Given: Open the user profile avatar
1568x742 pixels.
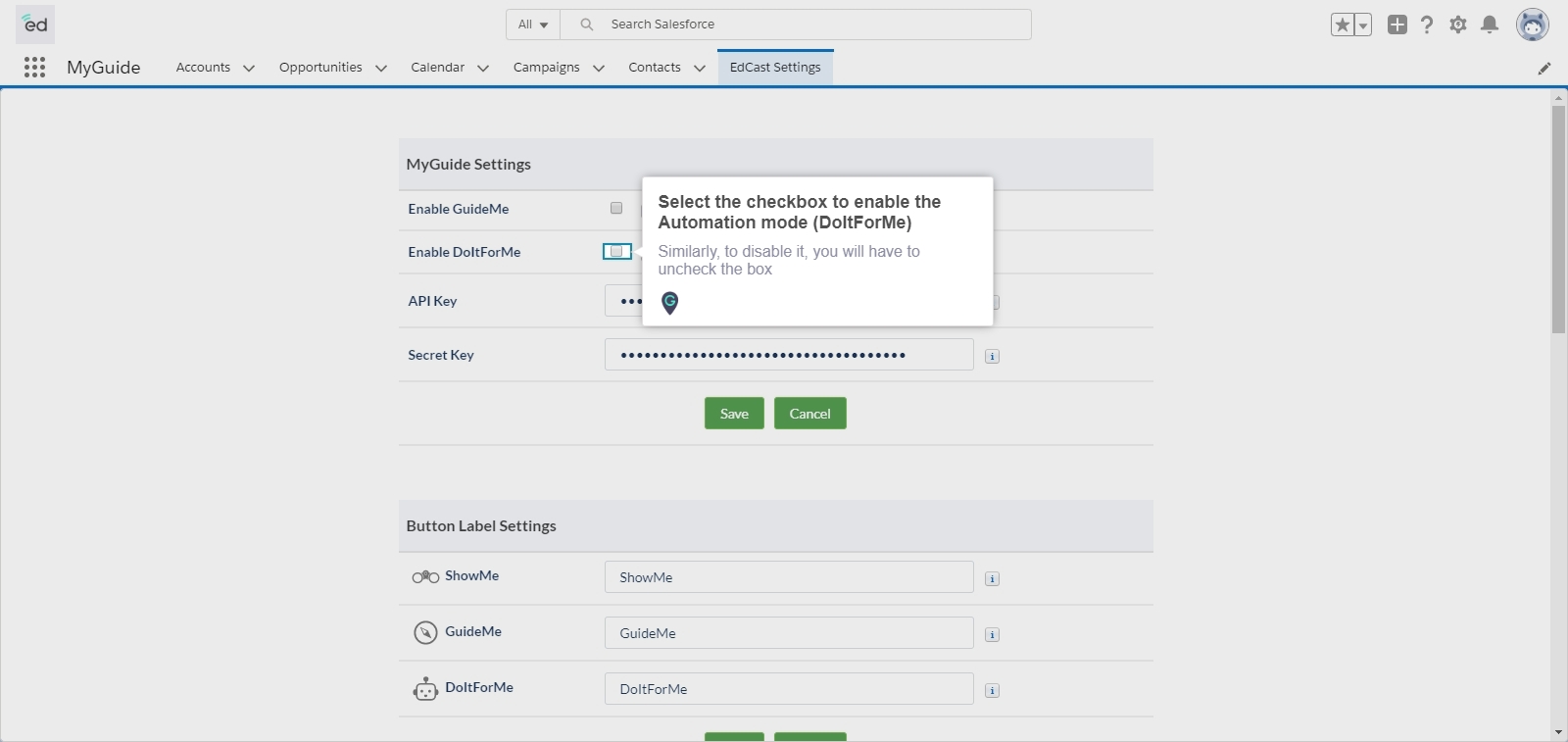Looking at the screenshot, I should 1533,25.
